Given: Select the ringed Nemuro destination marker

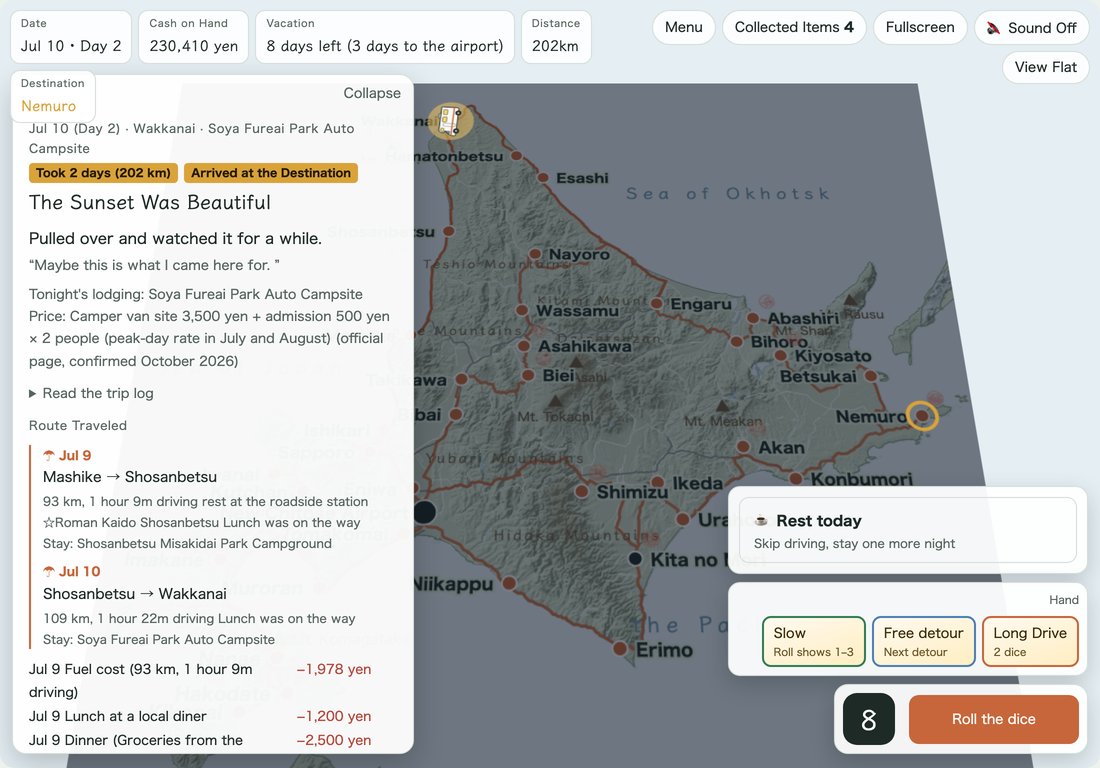Looking at the screenshot, I should click(923, 416).
